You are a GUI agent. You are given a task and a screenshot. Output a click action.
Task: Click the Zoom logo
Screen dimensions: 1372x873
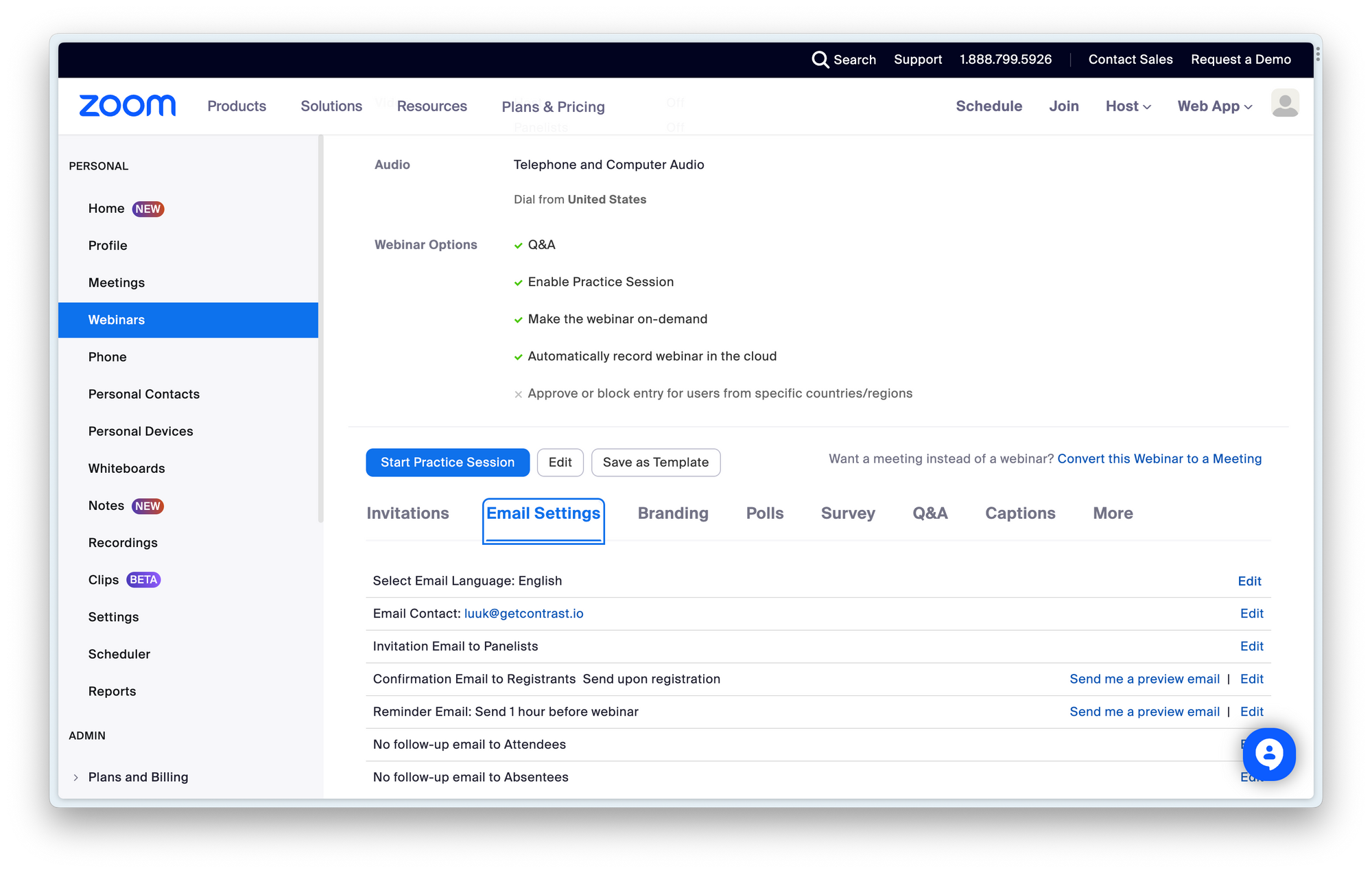click(x=128, y=106)
